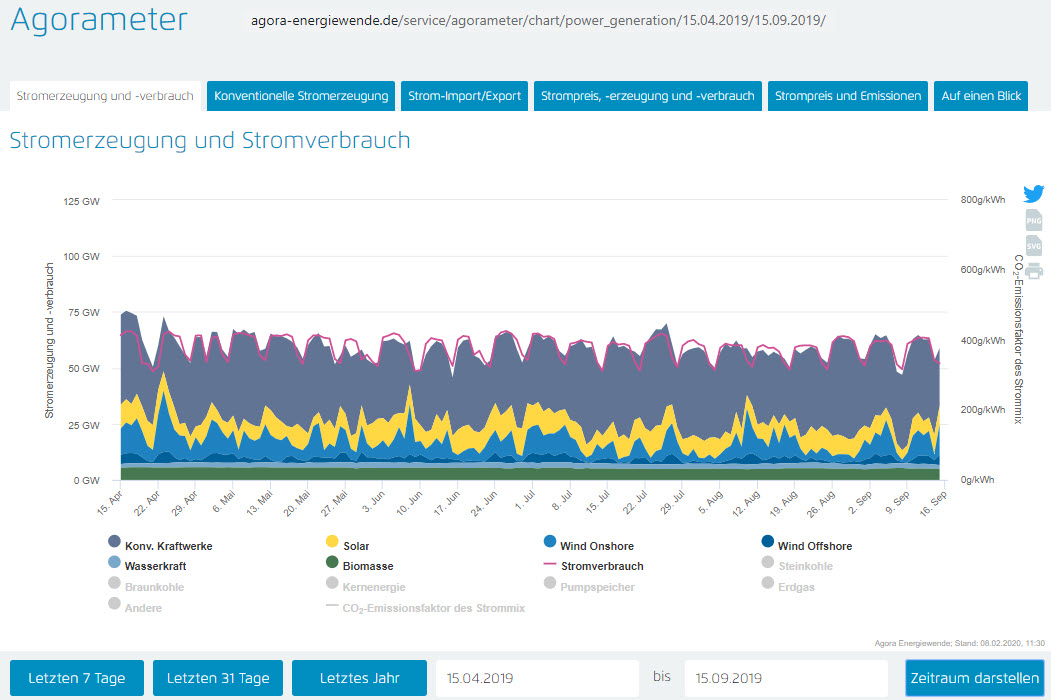1051x700 pixels.
Task: Enable the Kernenergie legend entry
Action: pyautogui.click(x=373, y=587)
